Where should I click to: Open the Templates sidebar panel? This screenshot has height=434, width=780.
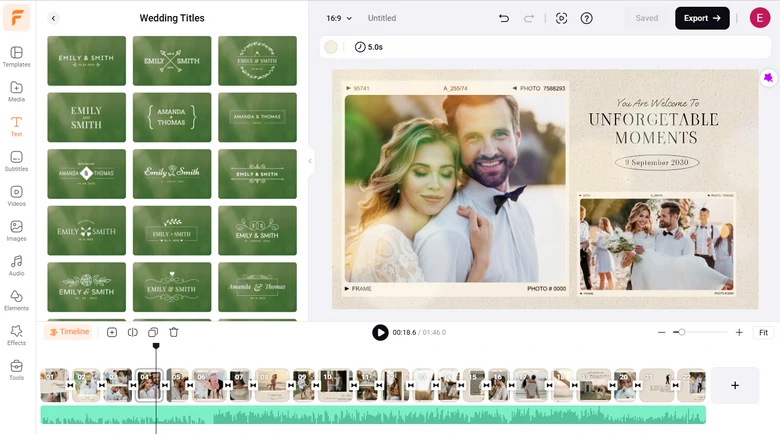16,57
